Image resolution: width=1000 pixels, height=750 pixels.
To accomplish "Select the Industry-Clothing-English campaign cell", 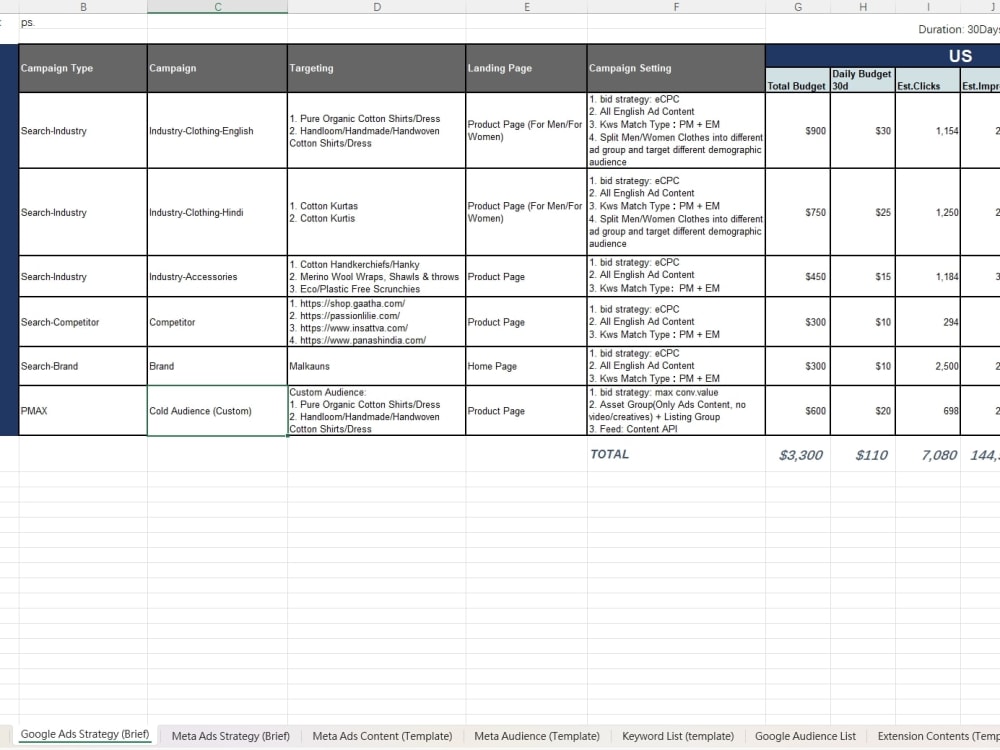I will click(217, 131).
